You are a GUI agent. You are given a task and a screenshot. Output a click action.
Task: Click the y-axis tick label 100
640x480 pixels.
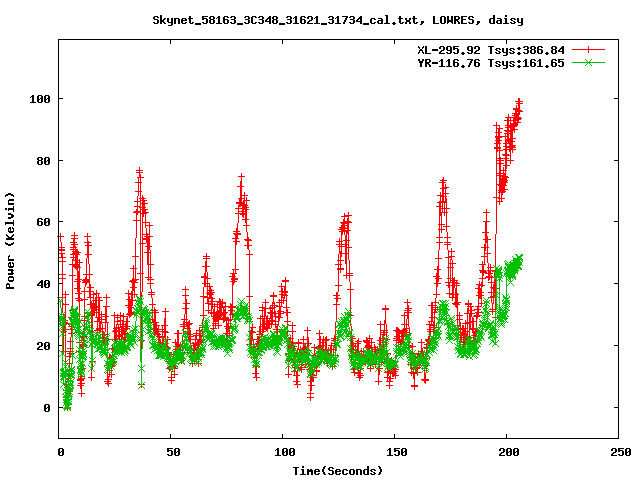coord(40,99)
